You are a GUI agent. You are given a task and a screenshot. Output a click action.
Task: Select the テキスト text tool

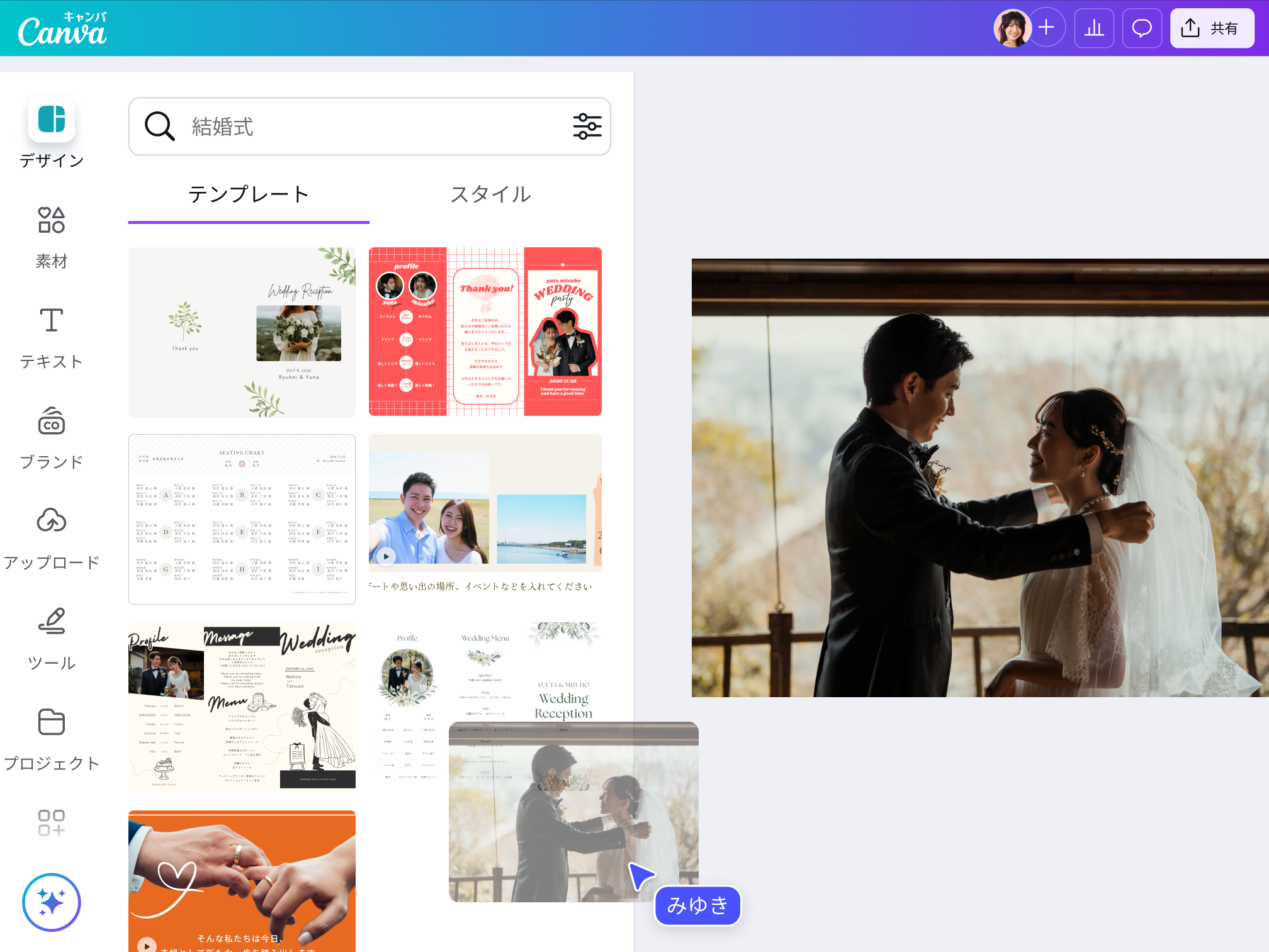point(52,339)
